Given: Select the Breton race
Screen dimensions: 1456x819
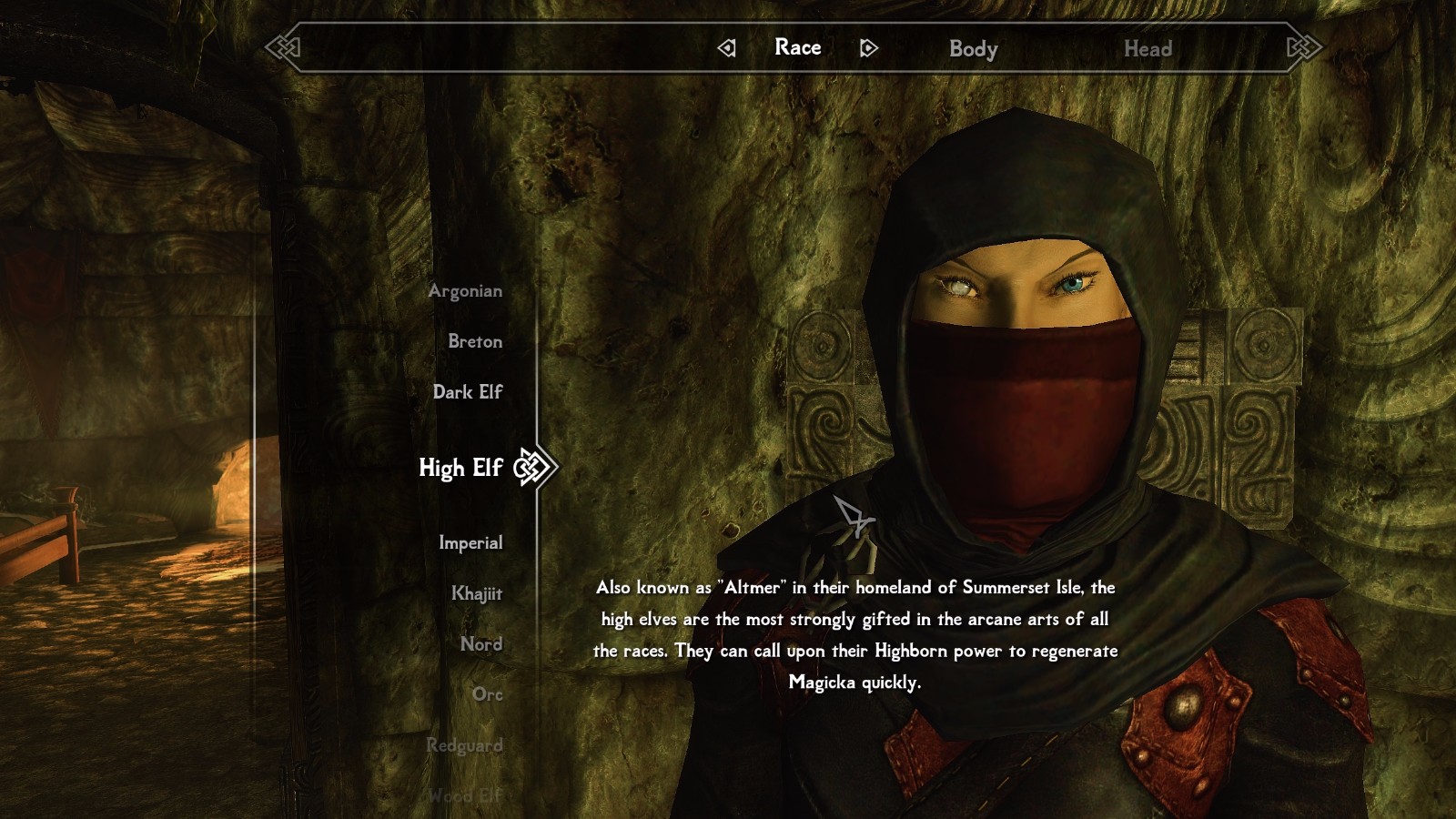Looking at the screenshot, I should coord(474,341).
